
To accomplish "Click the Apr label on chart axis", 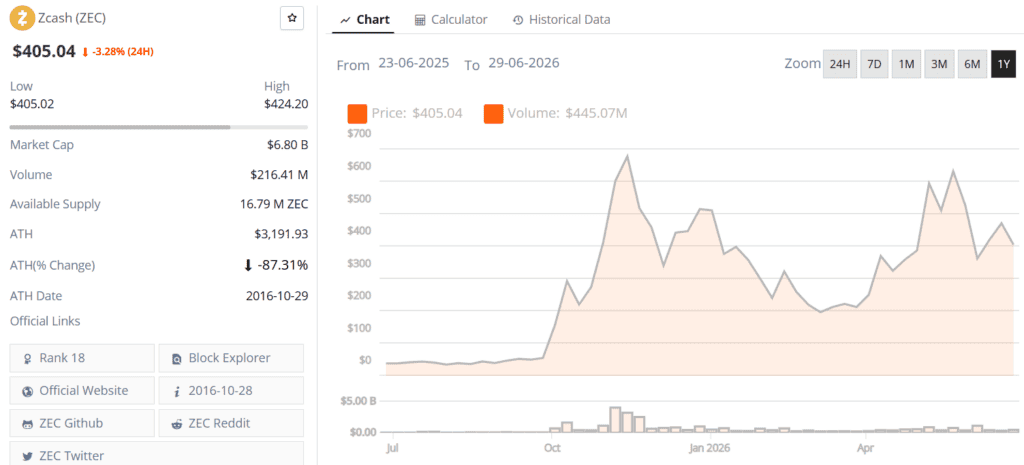I will (x=866, y=449).
